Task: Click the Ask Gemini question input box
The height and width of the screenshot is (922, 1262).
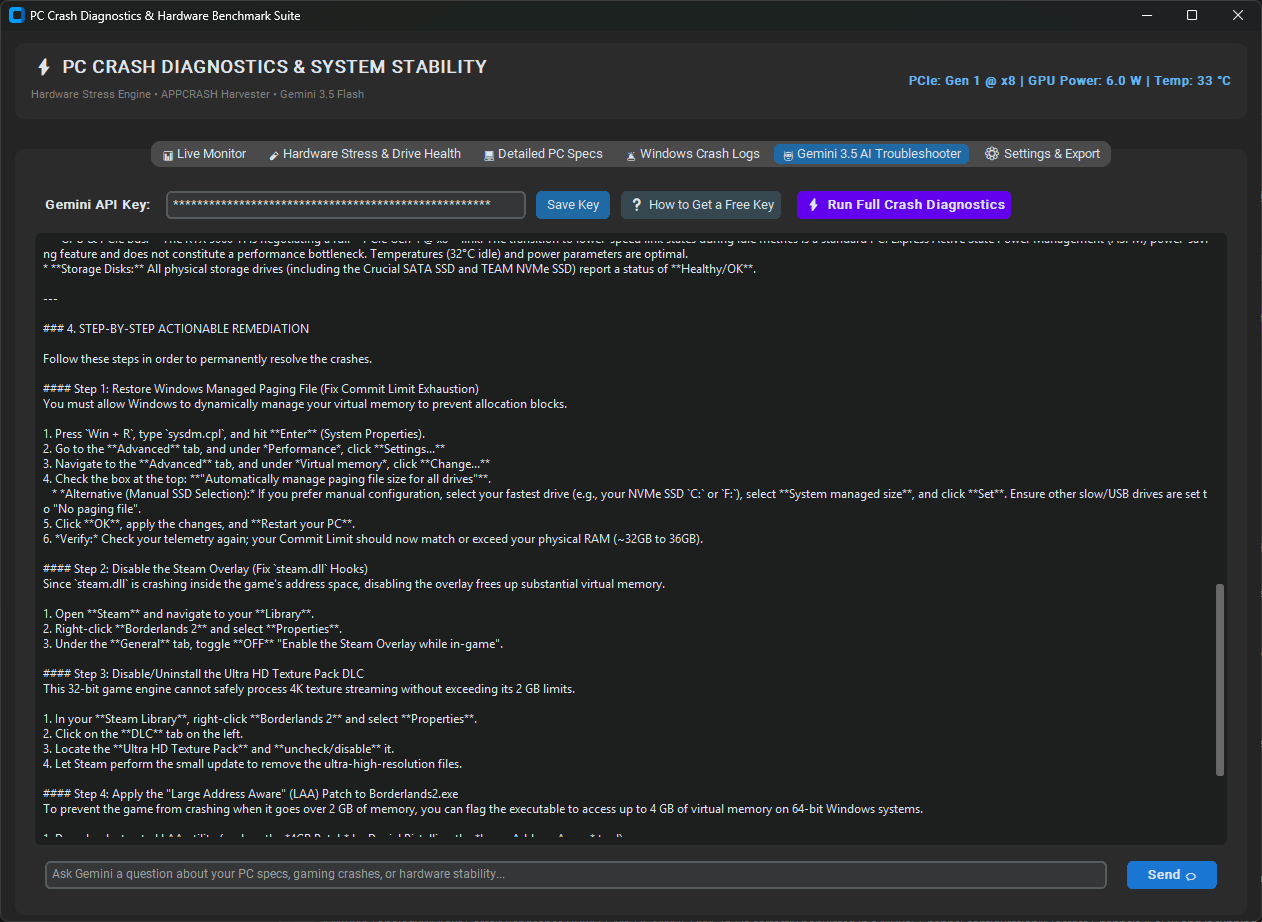Action: click(576, 875)
